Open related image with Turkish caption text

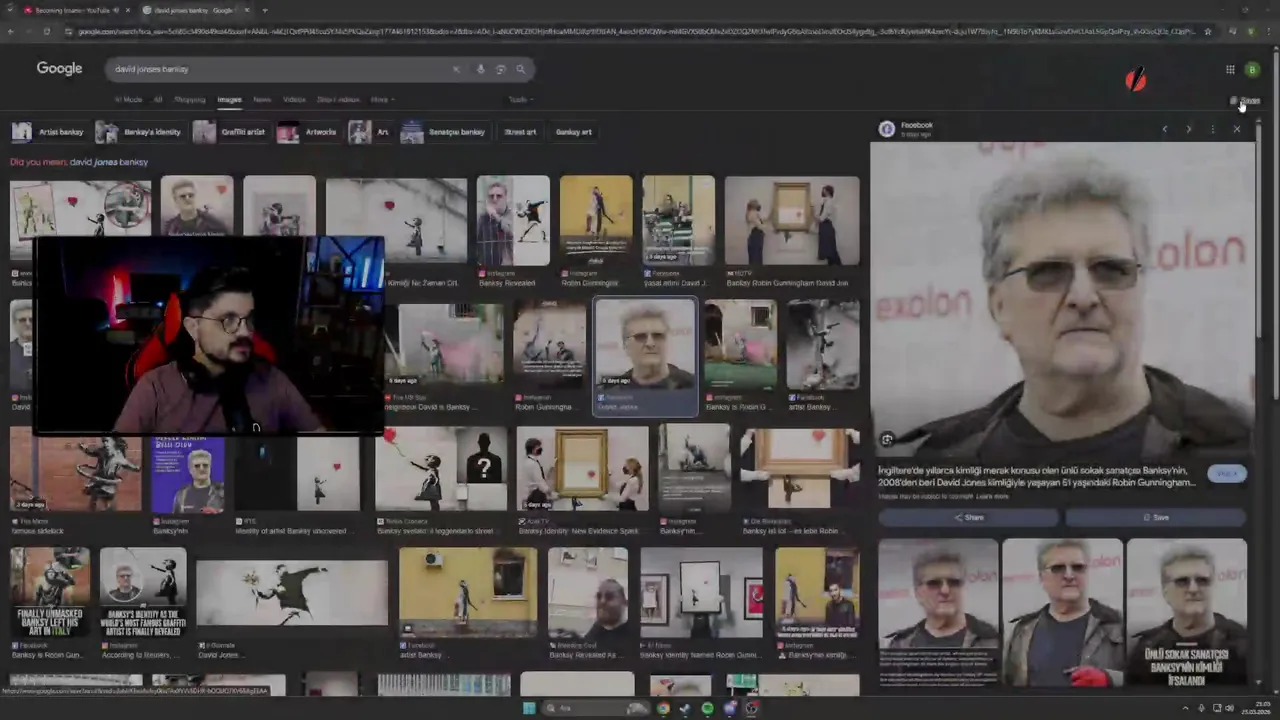click(1187, 613)
